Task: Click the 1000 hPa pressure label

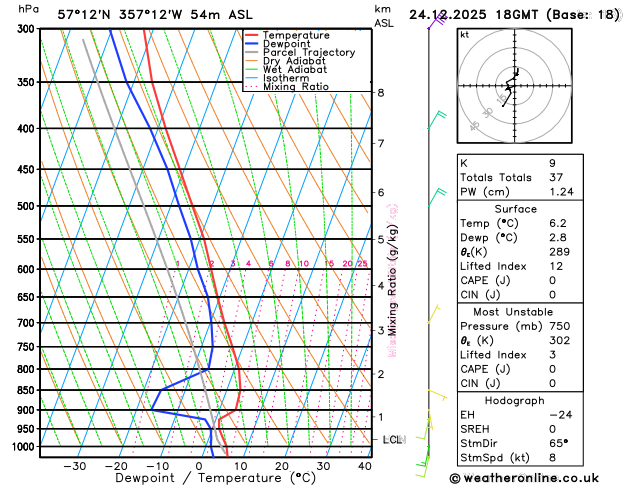Action: pos(24,446)
